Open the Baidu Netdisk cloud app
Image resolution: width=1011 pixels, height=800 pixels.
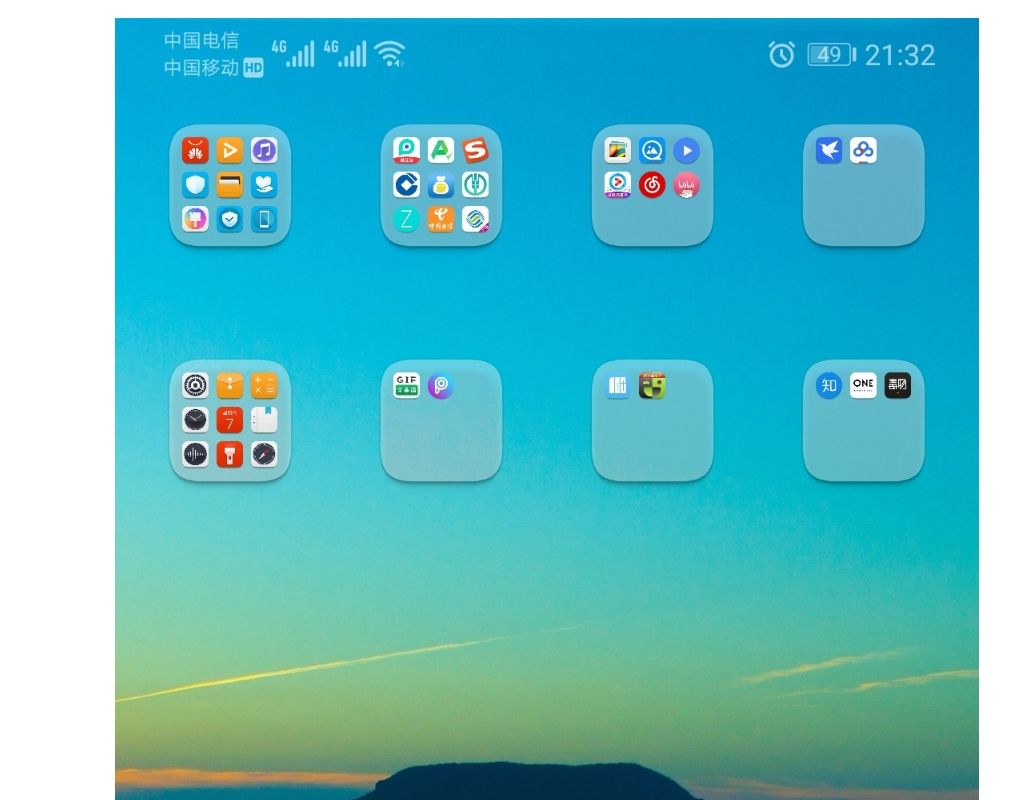(x=863, y=151)
